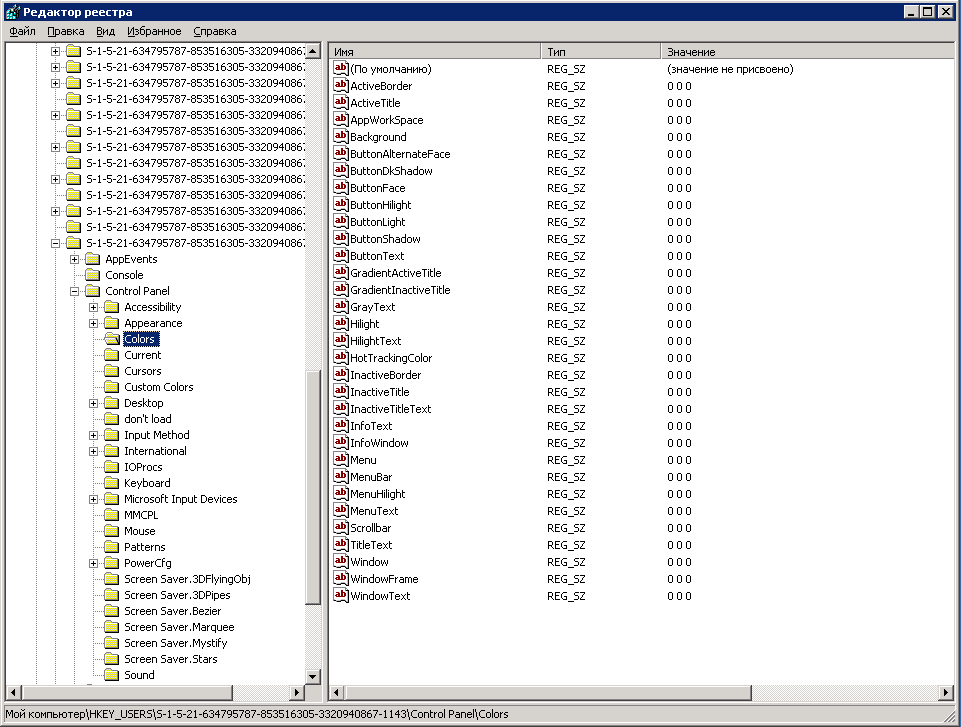Click the Mouse folder icon
The width and height of the screenshot is (961, 727).
click(x=112, y=530)
